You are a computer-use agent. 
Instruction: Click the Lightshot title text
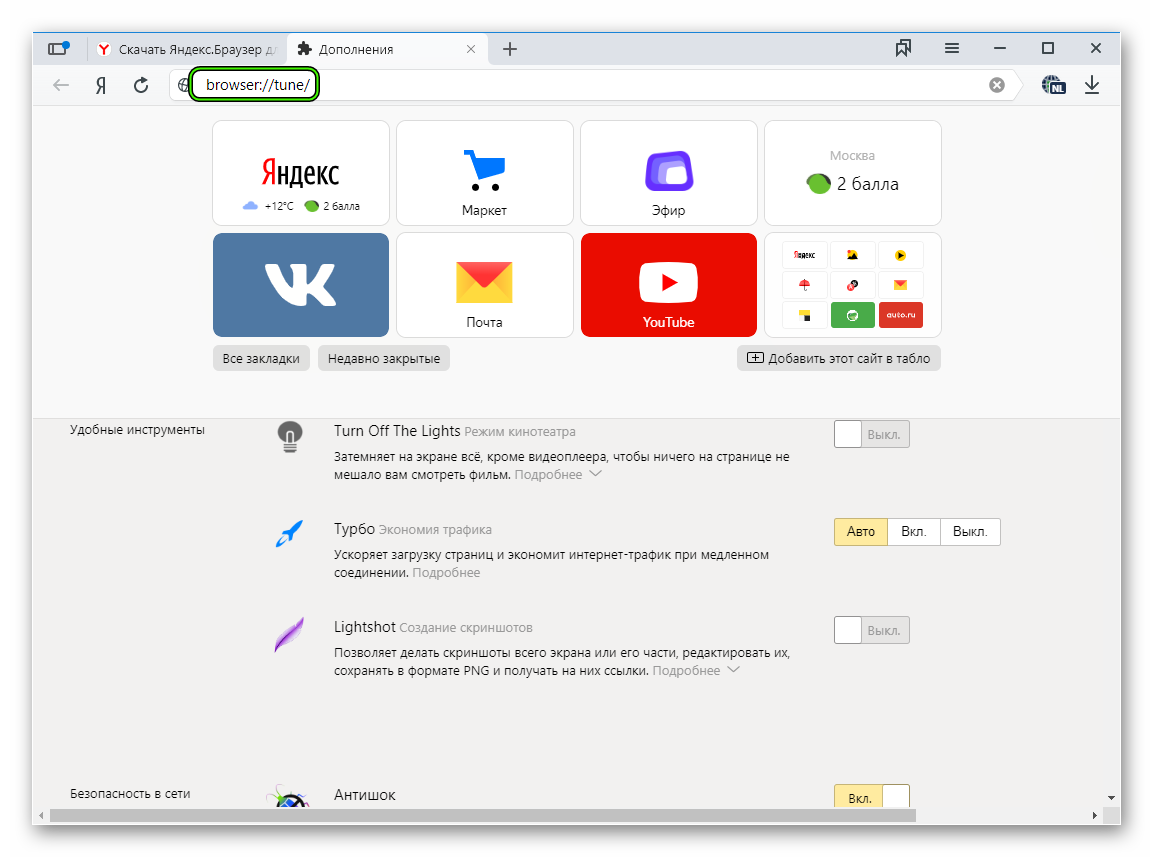[365, 627]
